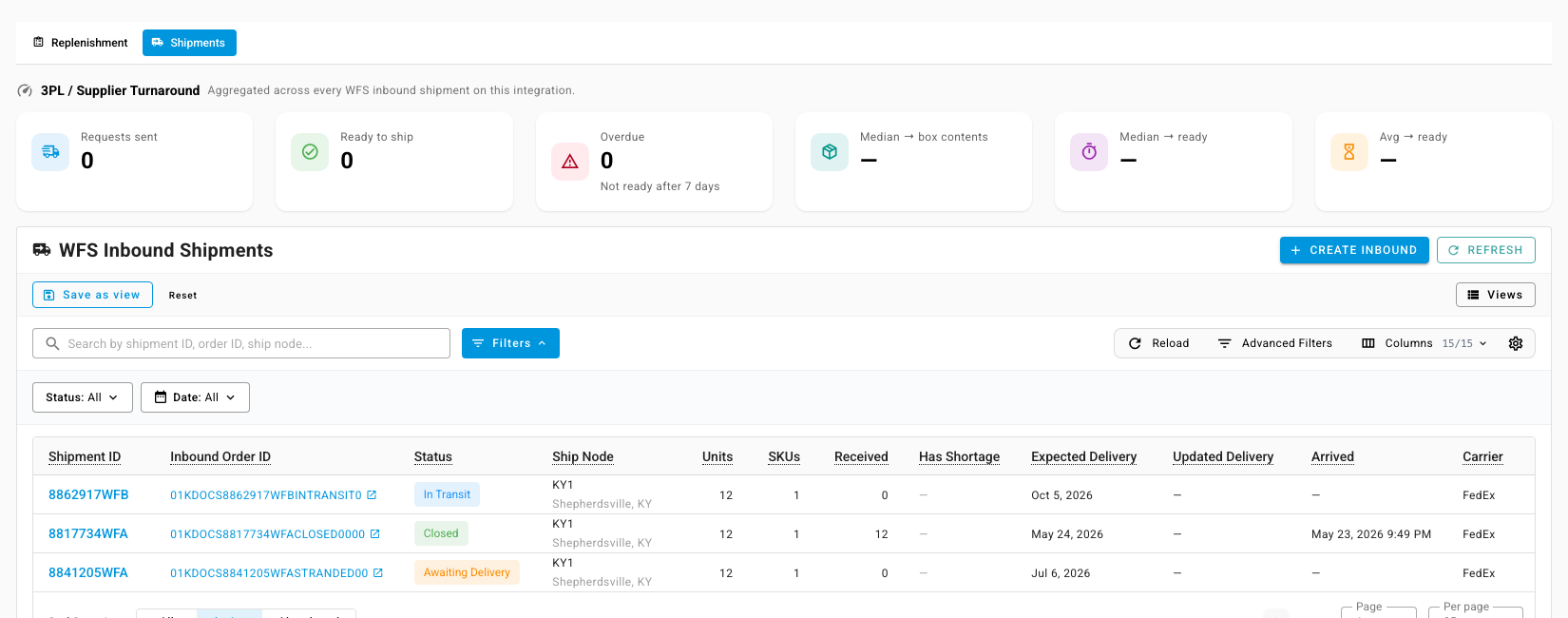Reset the table view
Screen dimensions: 1568x618
coord(183,296)
